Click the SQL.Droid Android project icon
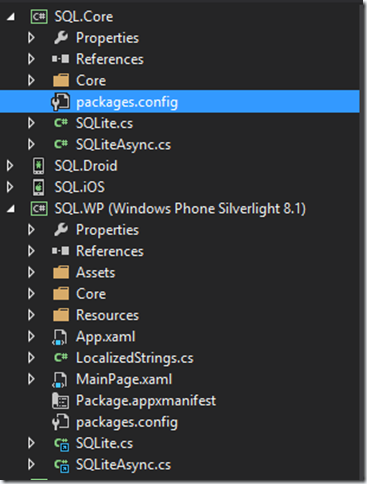Image resolution: width=367 pixels, height=484 pixels. tap(39, 166)
